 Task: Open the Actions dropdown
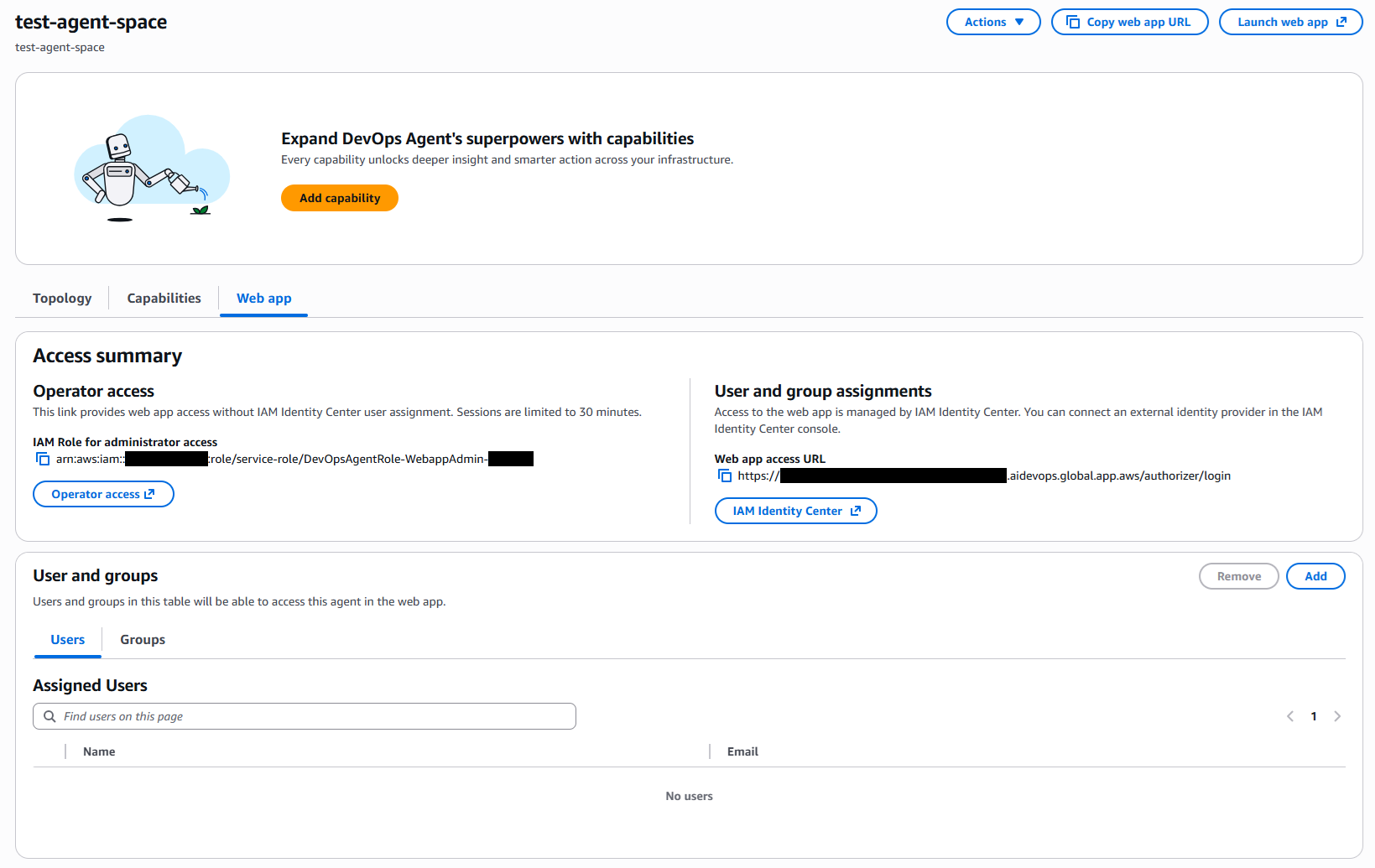[993, 22]
